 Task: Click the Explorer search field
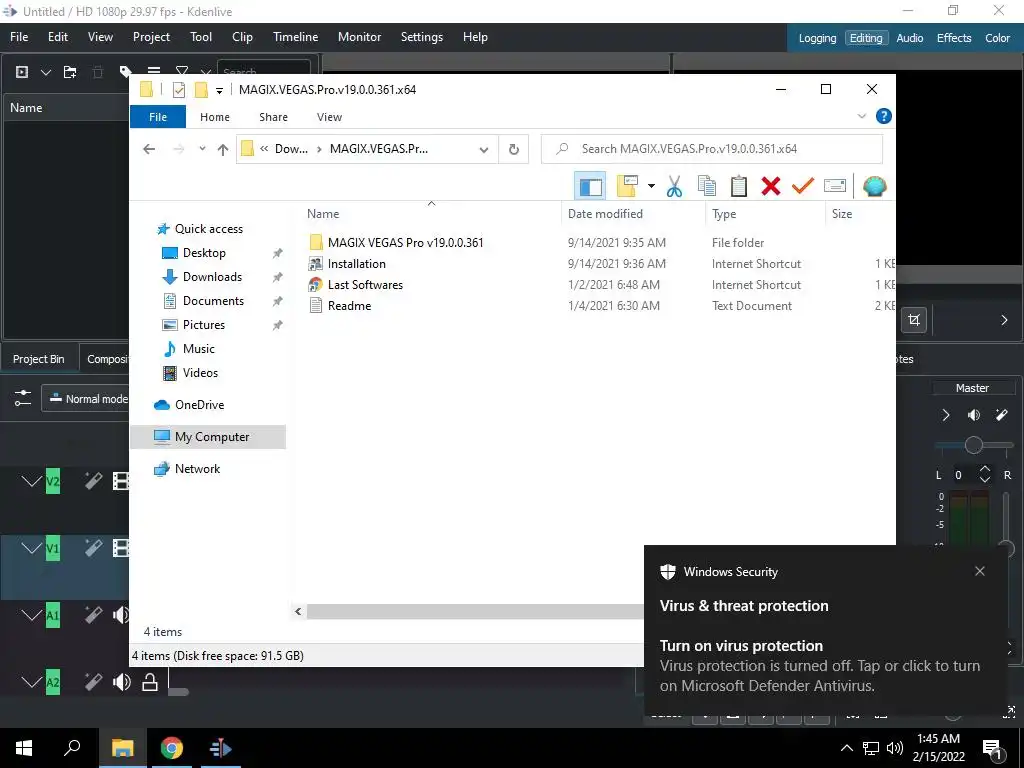(x=712, y=149)
